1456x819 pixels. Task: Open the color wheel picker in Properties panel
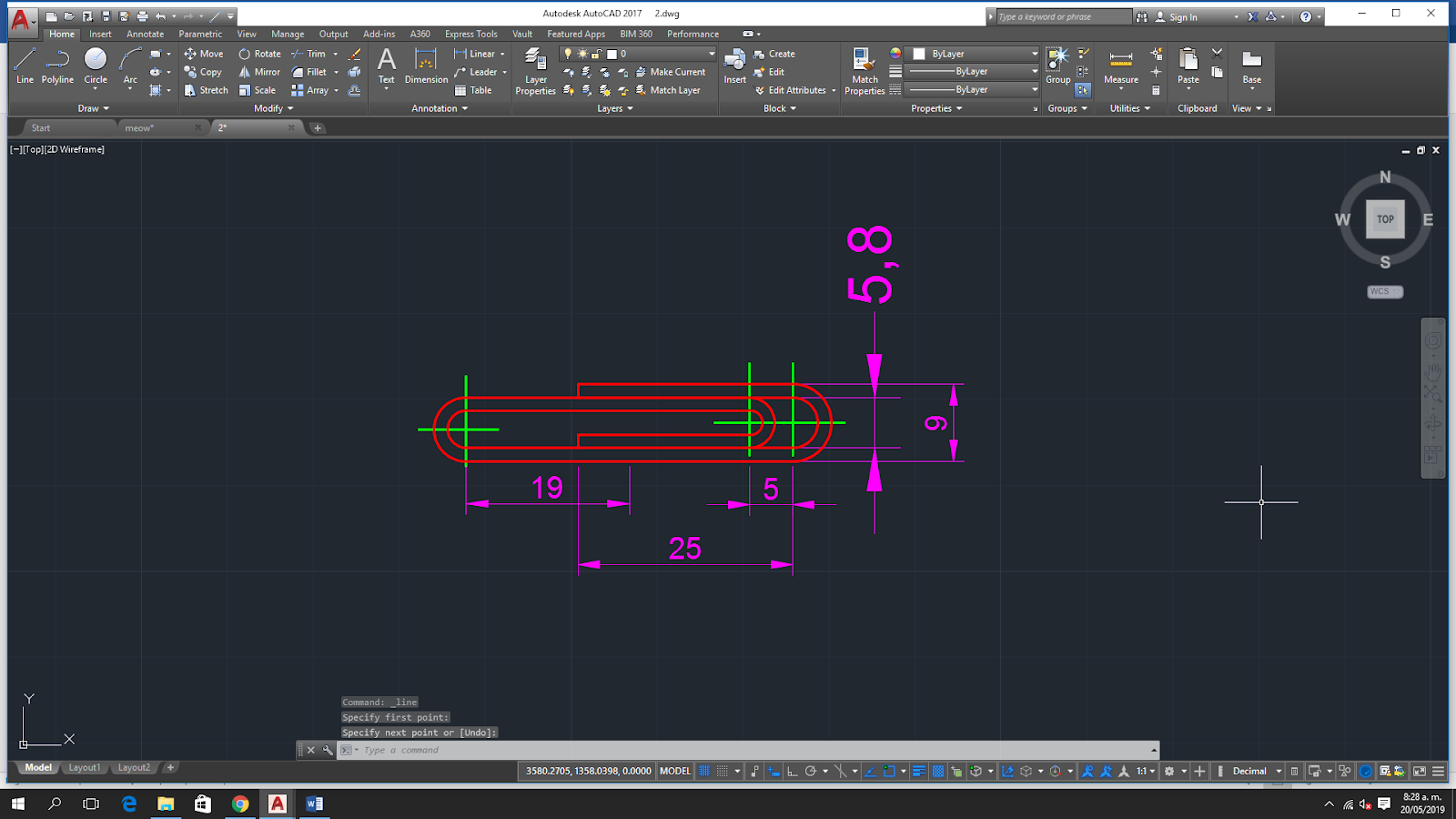click(895, 54)
